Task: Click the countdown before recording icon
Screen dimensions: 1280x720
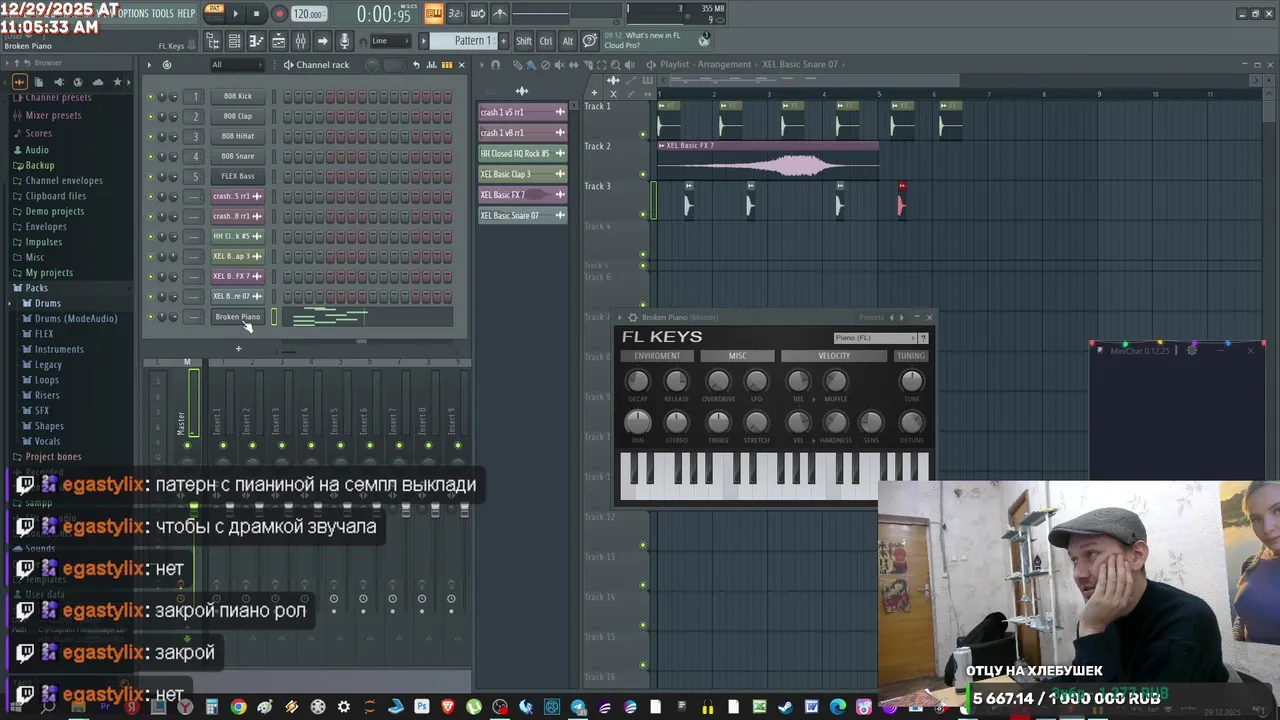Action: [456, 14]
